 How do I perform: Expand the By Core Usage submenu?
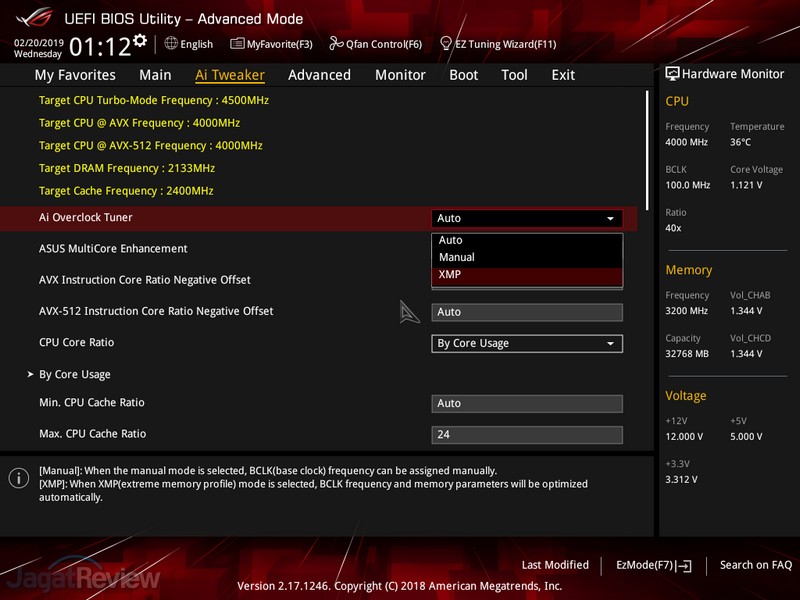74,374
